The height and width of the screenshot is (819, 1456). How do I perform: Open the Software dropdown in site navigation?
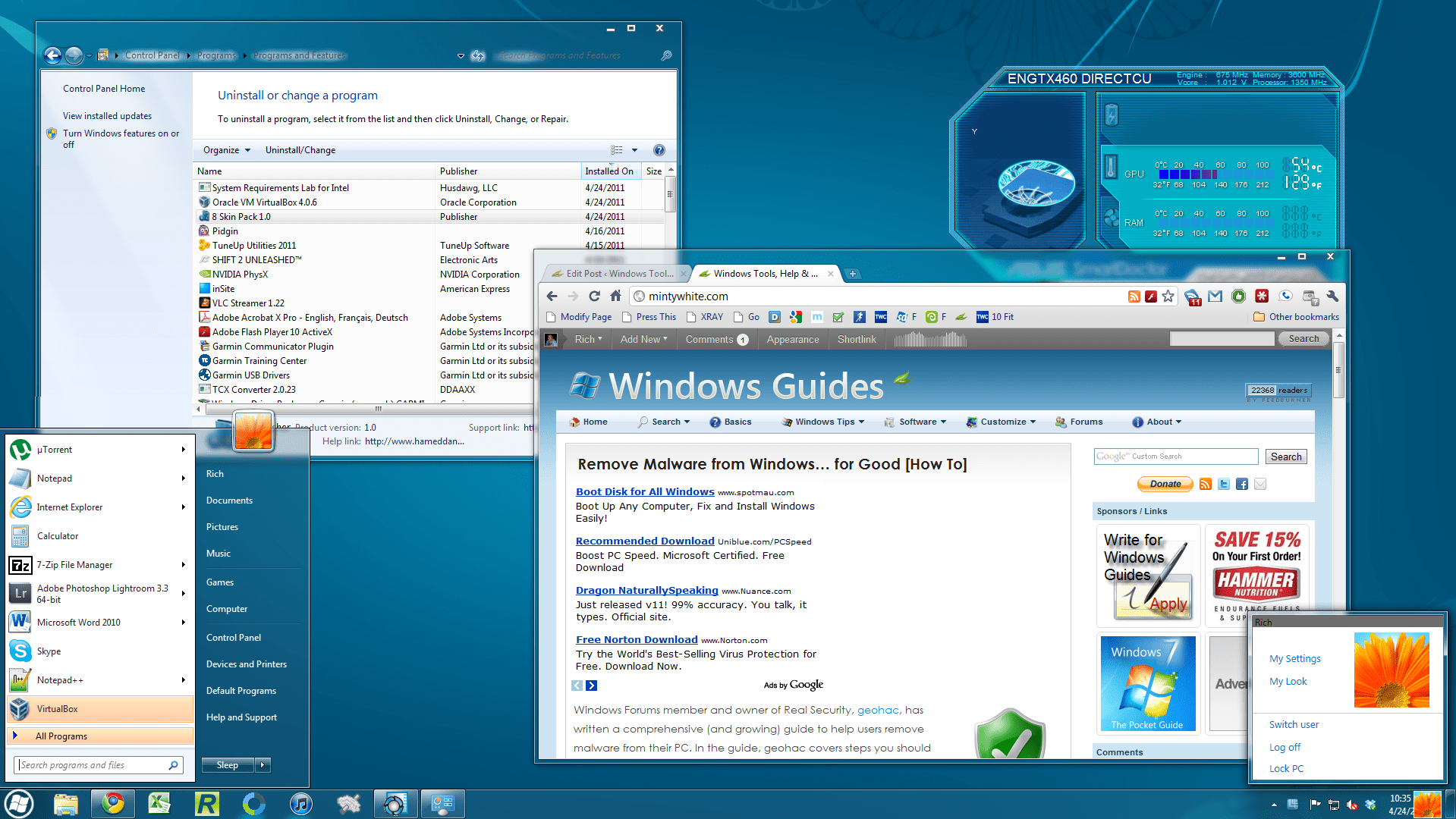[x=915, y=422]
